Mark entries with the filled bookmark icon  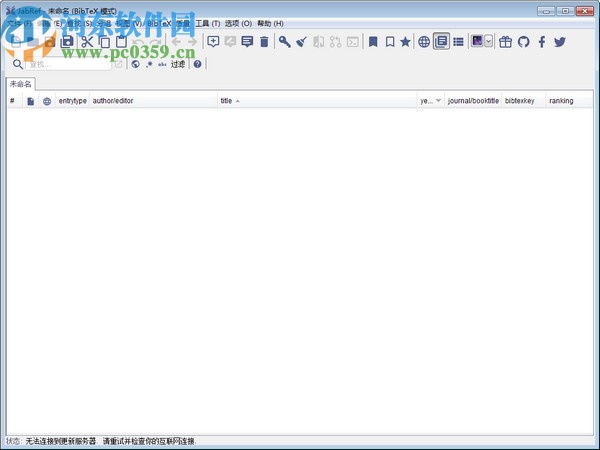coord(373,41)
